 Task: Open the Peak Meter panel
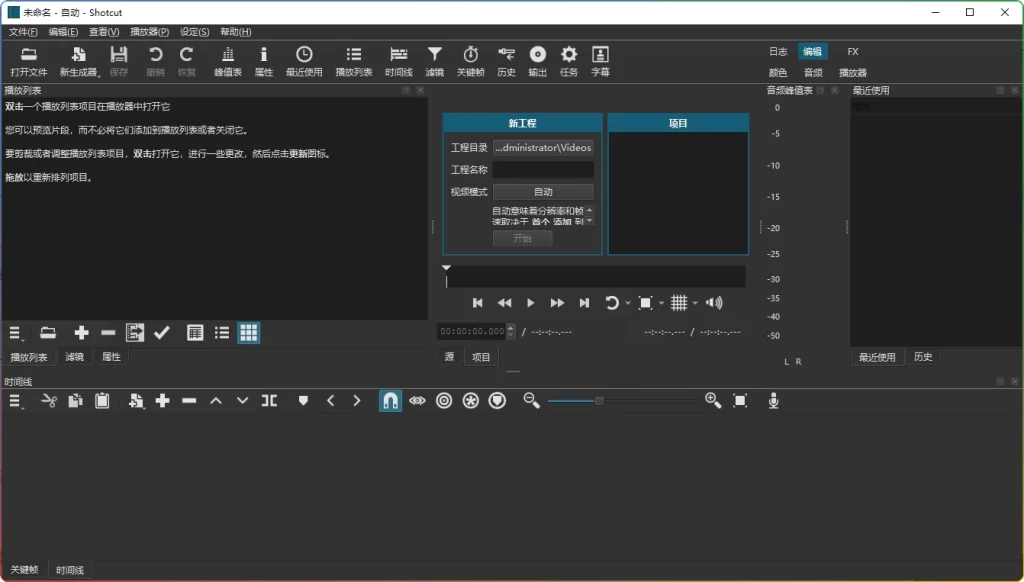tap(227, 60)
